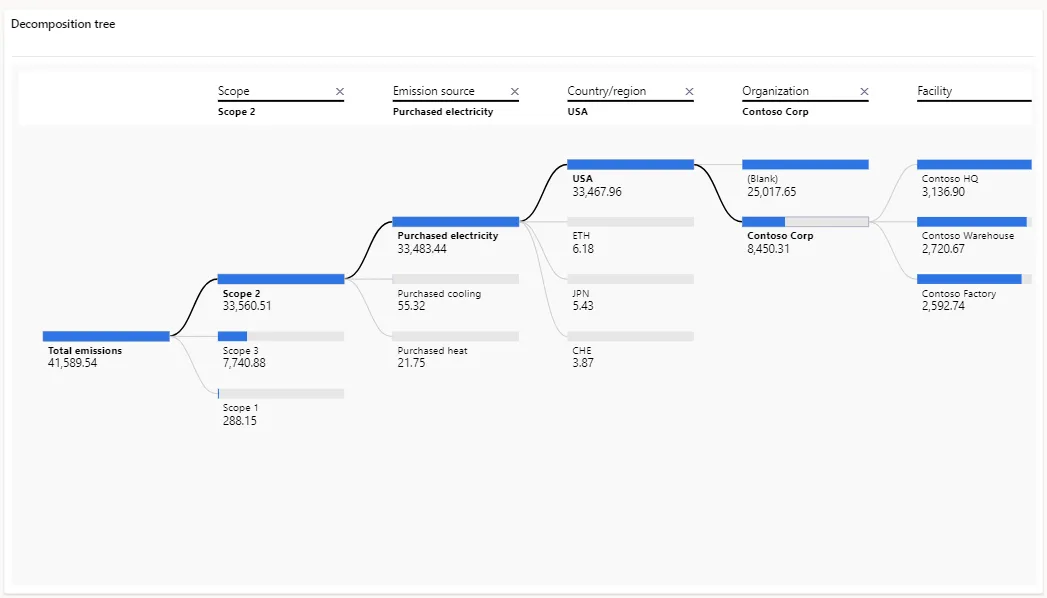Image resolution: width=1047 pixels, height=598 pixels.
Task: Select the CHE country bar
Action: point(630,336)
